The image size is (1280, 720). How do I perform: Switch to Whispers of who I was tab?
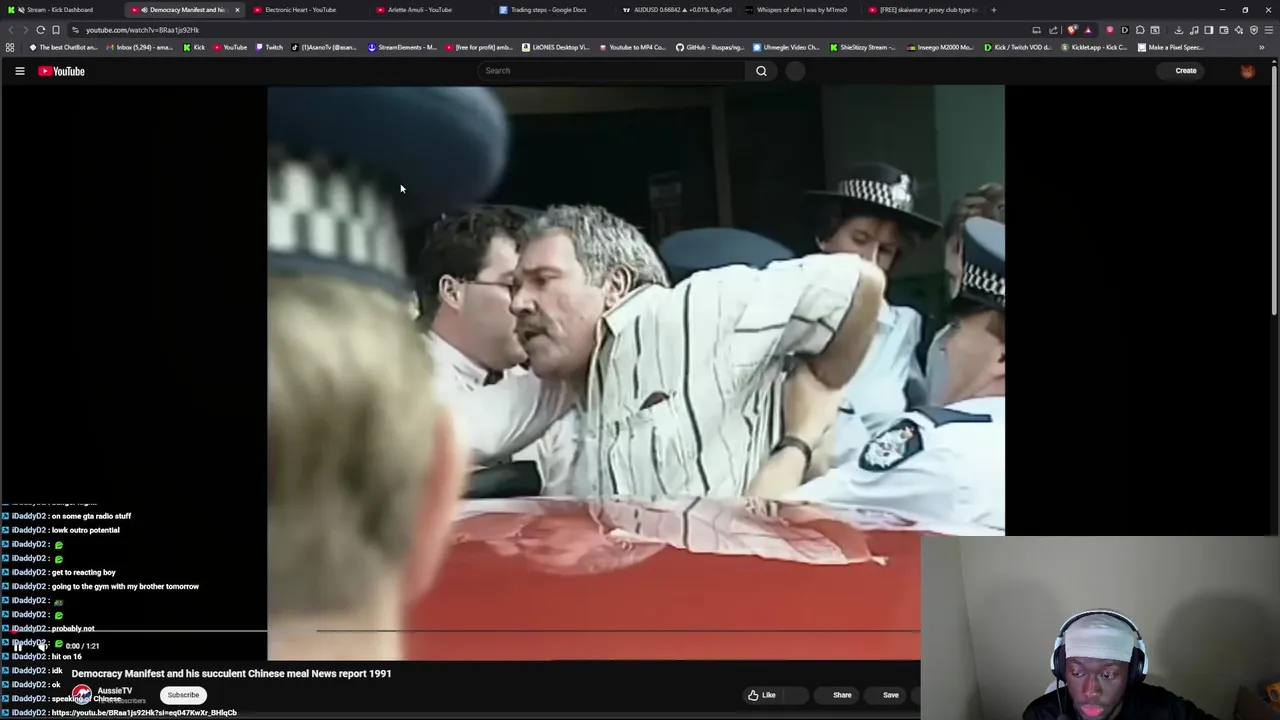[801, 10]
